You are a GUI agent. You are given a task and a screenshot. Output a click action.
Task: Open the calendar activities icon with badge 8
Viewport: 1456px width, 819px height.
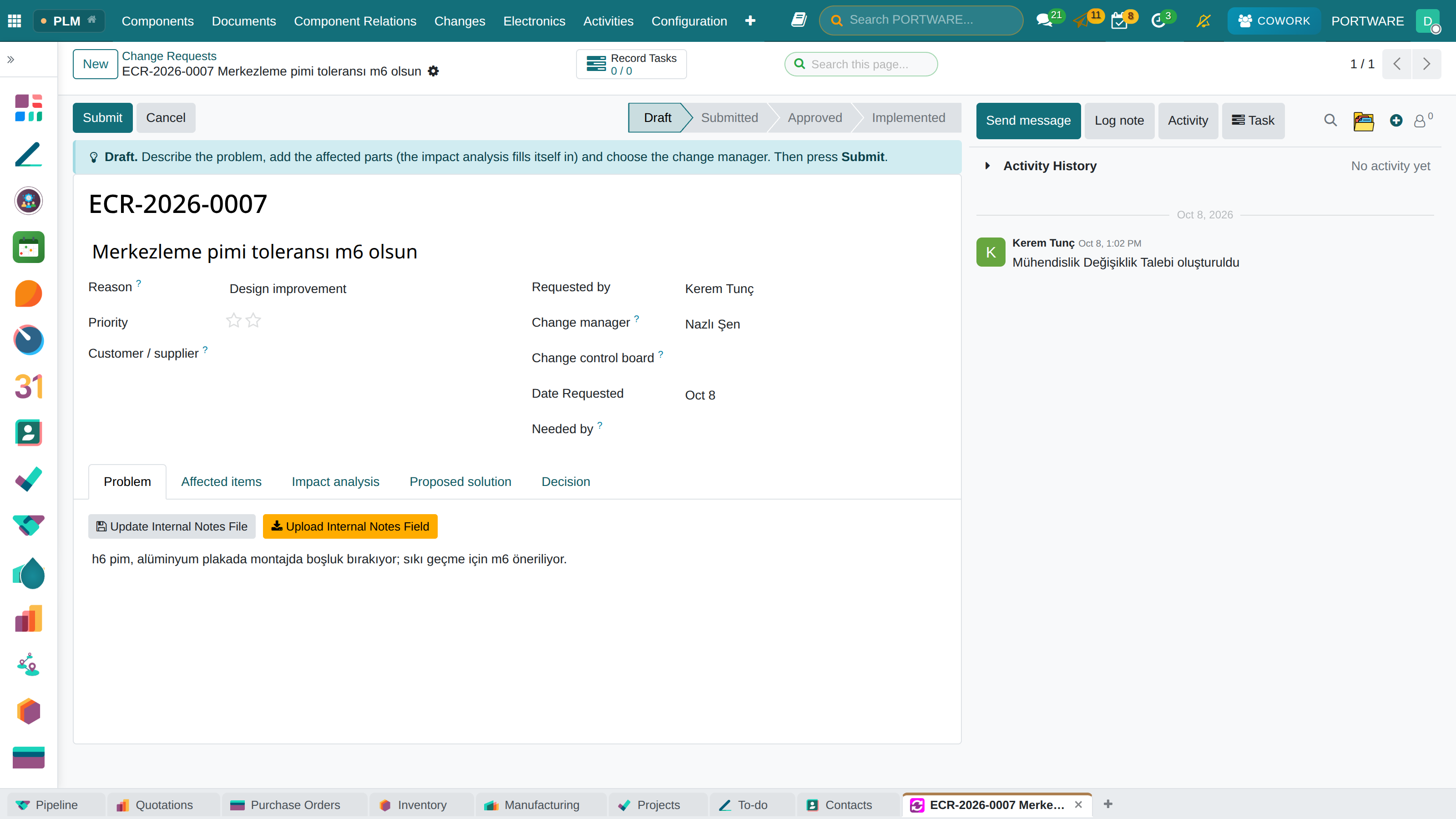point(1119,21)
